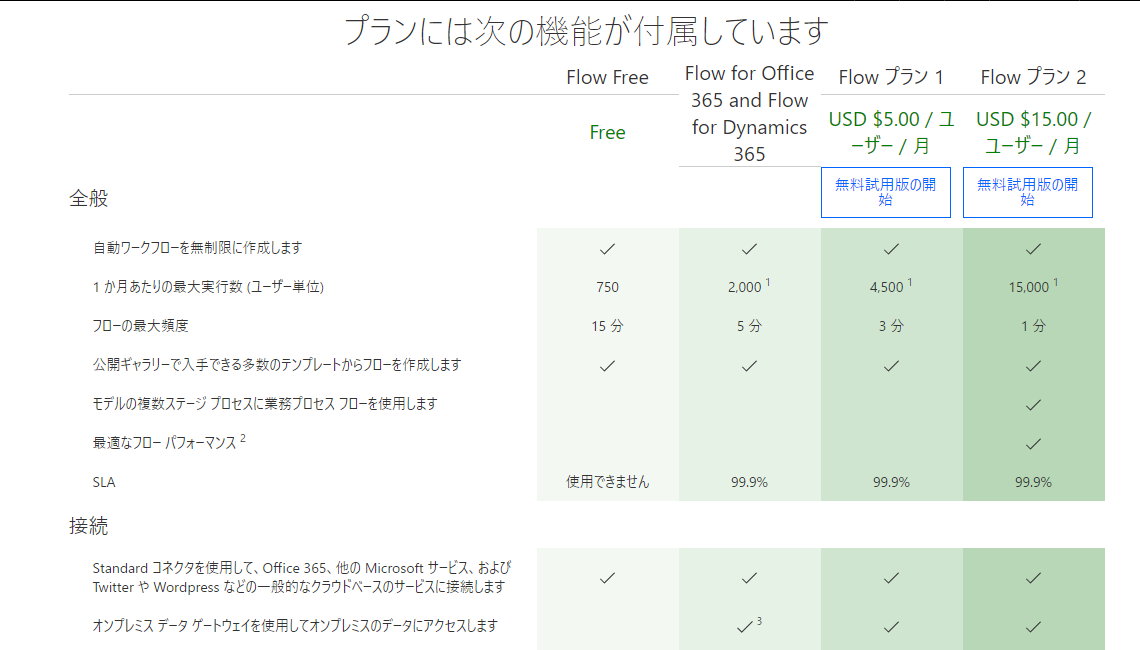This screenshot has width=1140, height=650.
Task: Click the モデルの複数ステージ プロセス row label
Action: tap(265, 404)
